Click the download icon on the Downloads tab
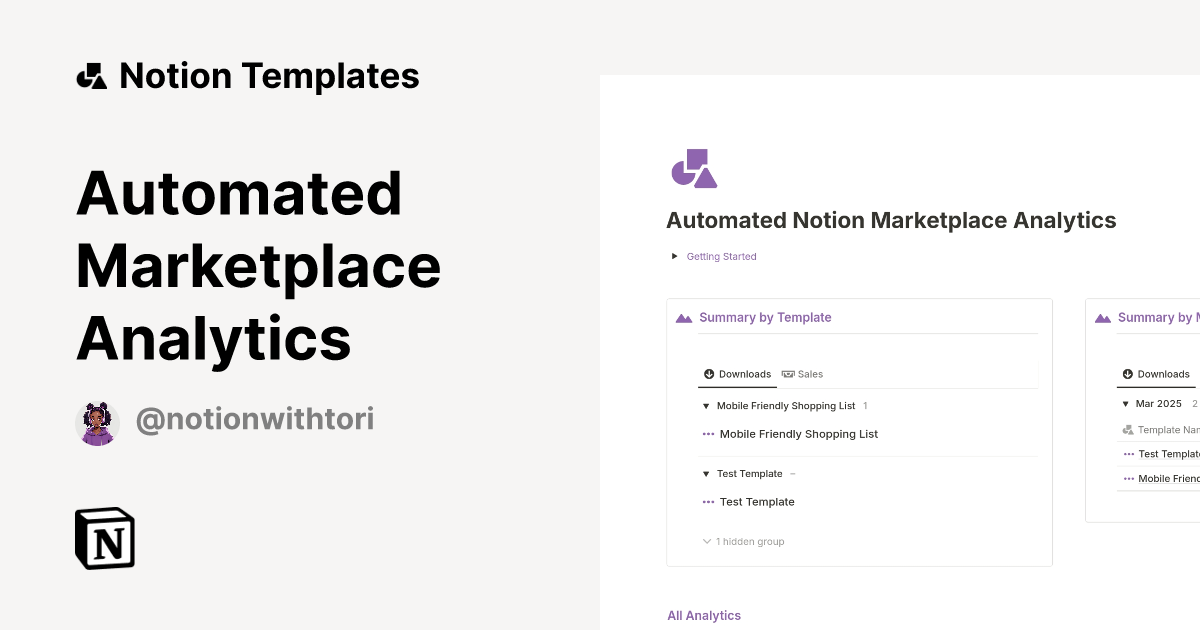Viewport: 1200px width, 630px height. (709, 374)
